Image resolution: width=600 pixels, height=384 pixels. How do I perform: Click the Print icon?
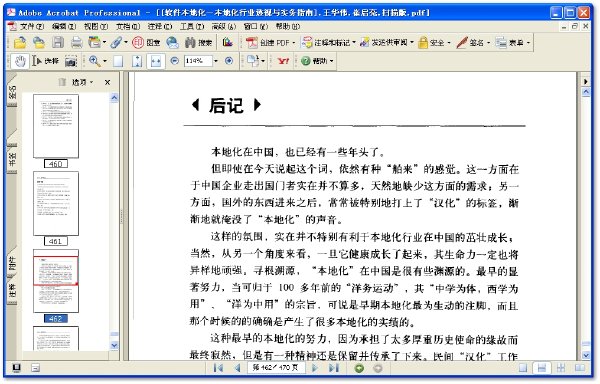[77, 42]
